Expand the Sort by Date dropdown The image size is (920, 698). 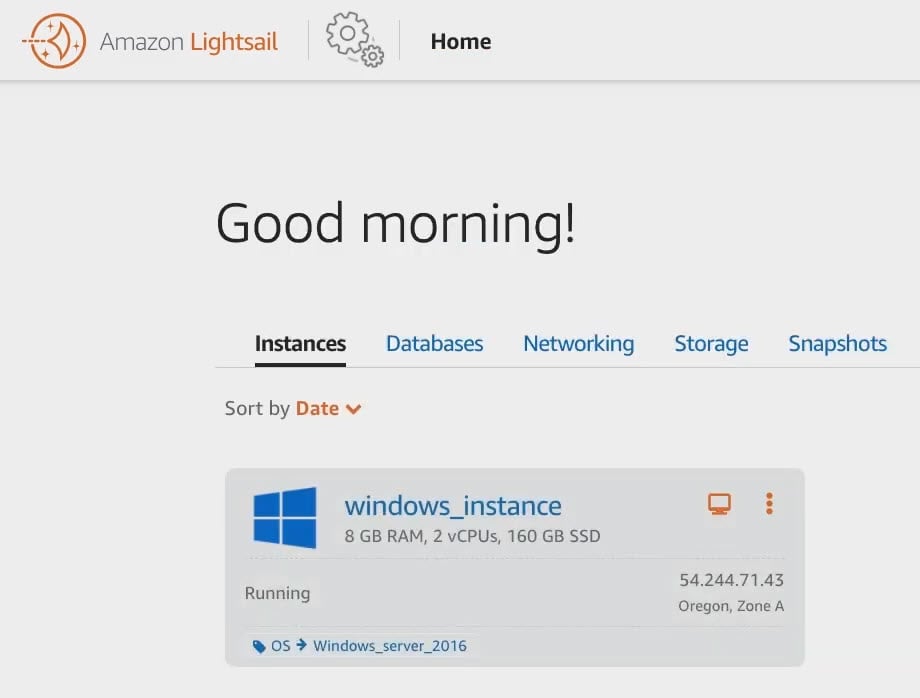click(x=328, y=408)
